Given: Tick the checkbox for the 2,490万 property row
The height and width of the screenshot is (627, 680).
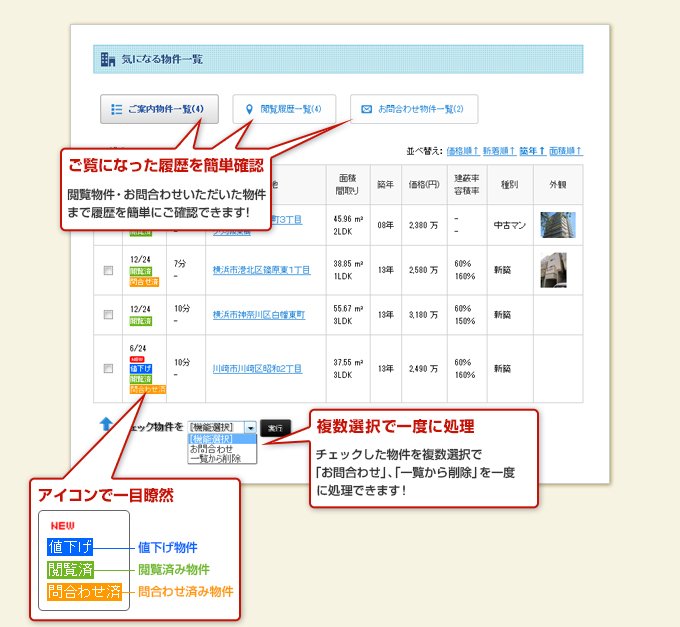Looking at the screenshot, I should pos(108,369).
